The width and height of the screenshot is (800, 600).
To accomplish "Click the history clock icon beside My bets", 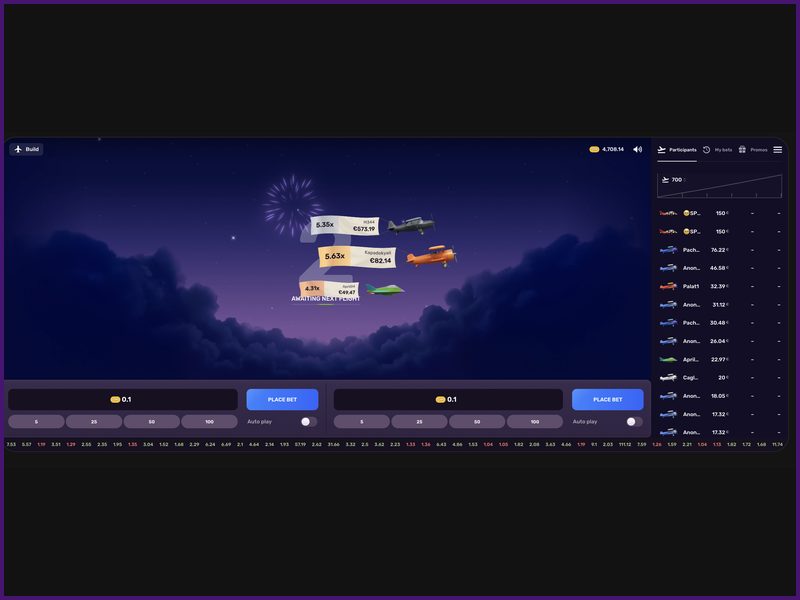I will click(707, 150).
